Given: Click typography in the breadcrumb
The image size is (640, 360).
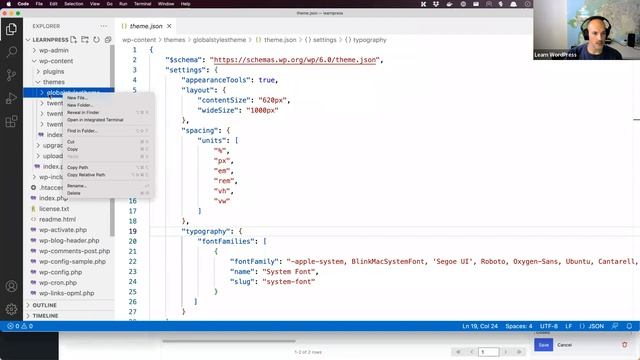Looking at the screenshot, I should [x=369, y=40].
